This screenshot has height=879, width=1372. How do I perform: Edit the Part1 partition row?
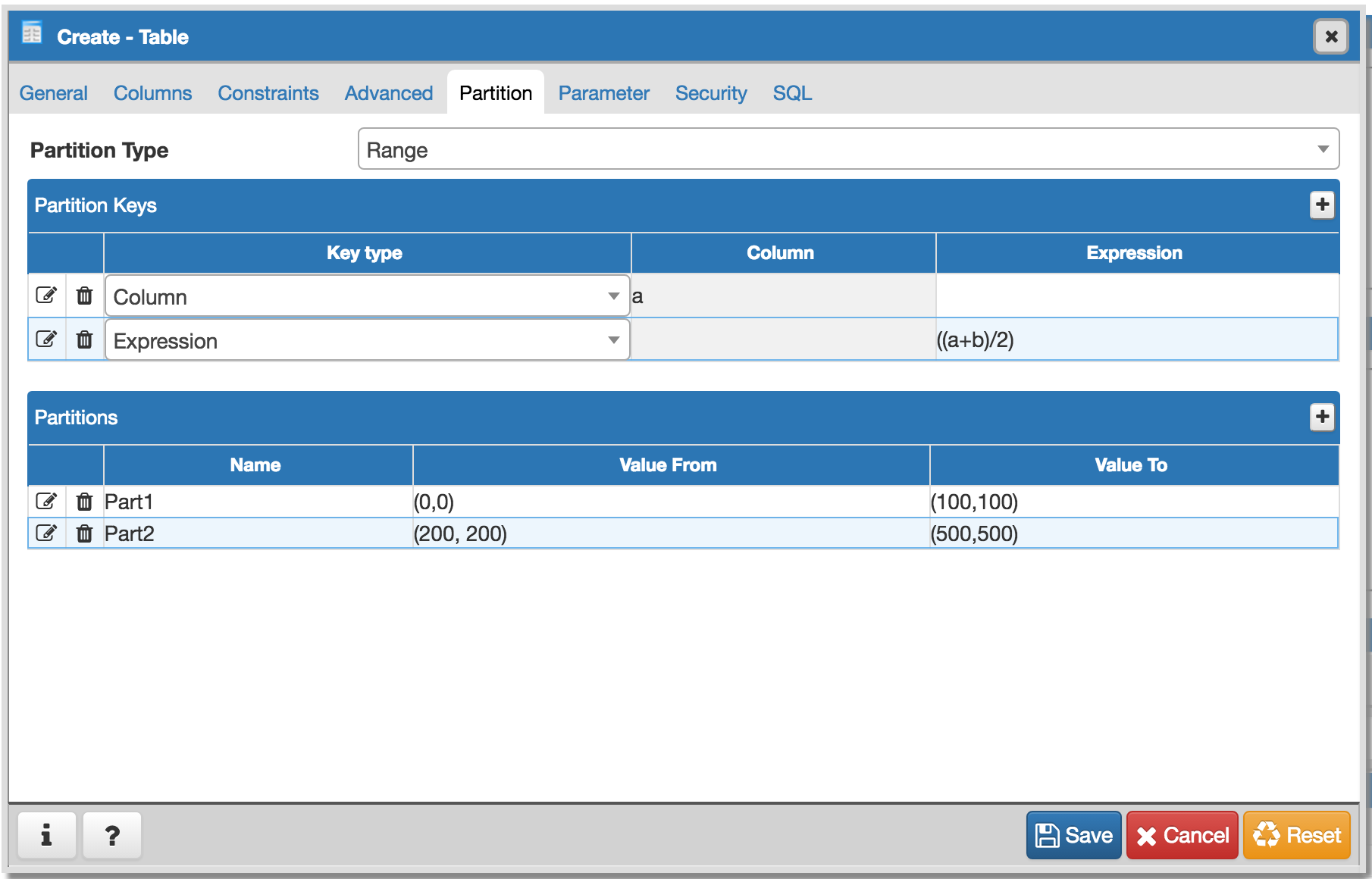pos(46,502)
